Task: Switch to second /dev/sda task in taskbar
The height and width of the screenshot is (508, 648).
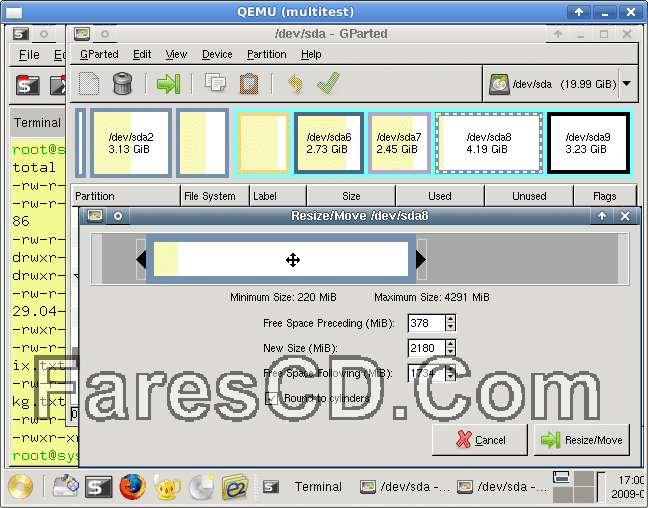Action: tap(502, 487)
